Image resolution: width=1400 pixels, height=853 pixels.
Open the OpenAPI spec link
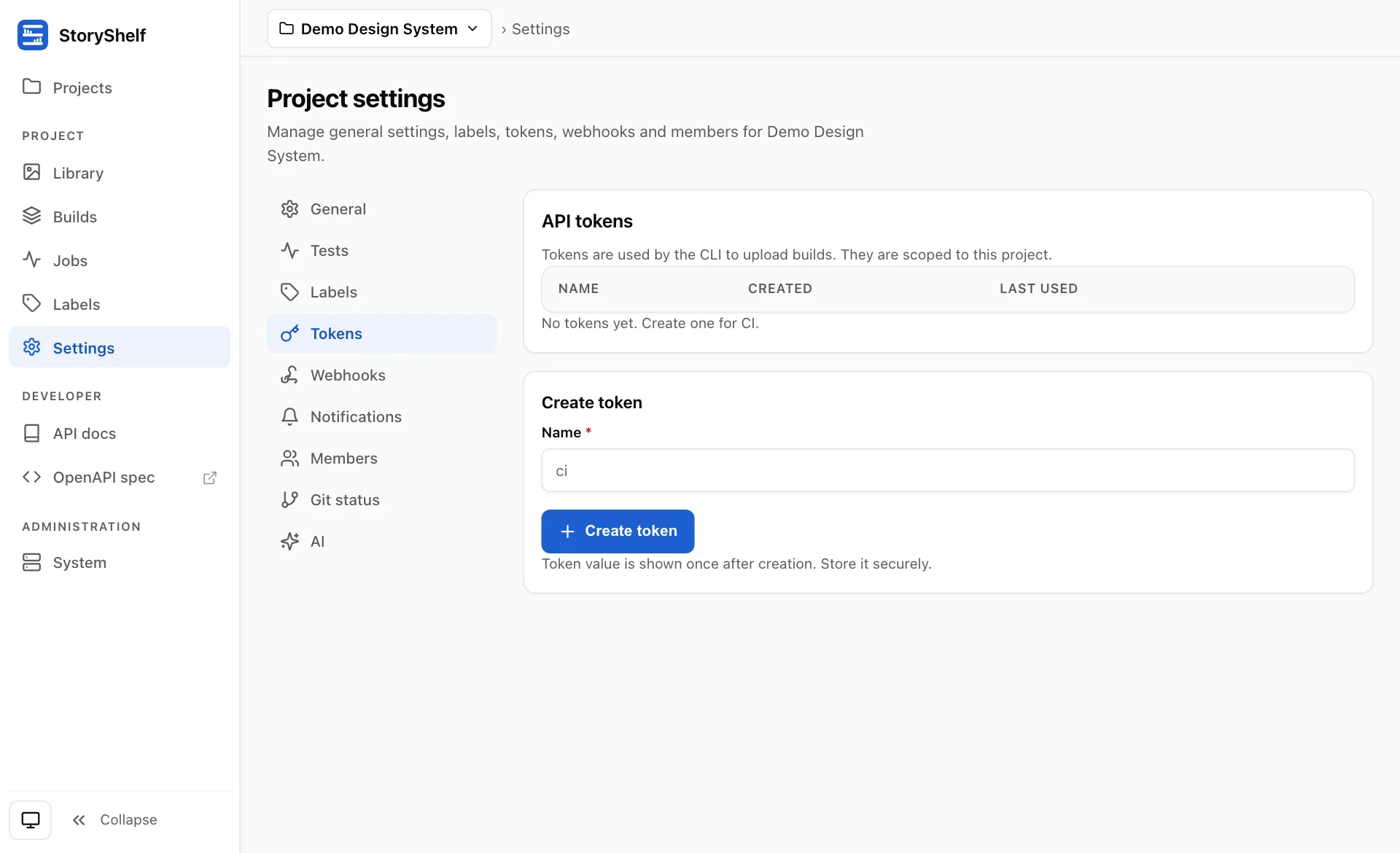click(x=120, y=477)
